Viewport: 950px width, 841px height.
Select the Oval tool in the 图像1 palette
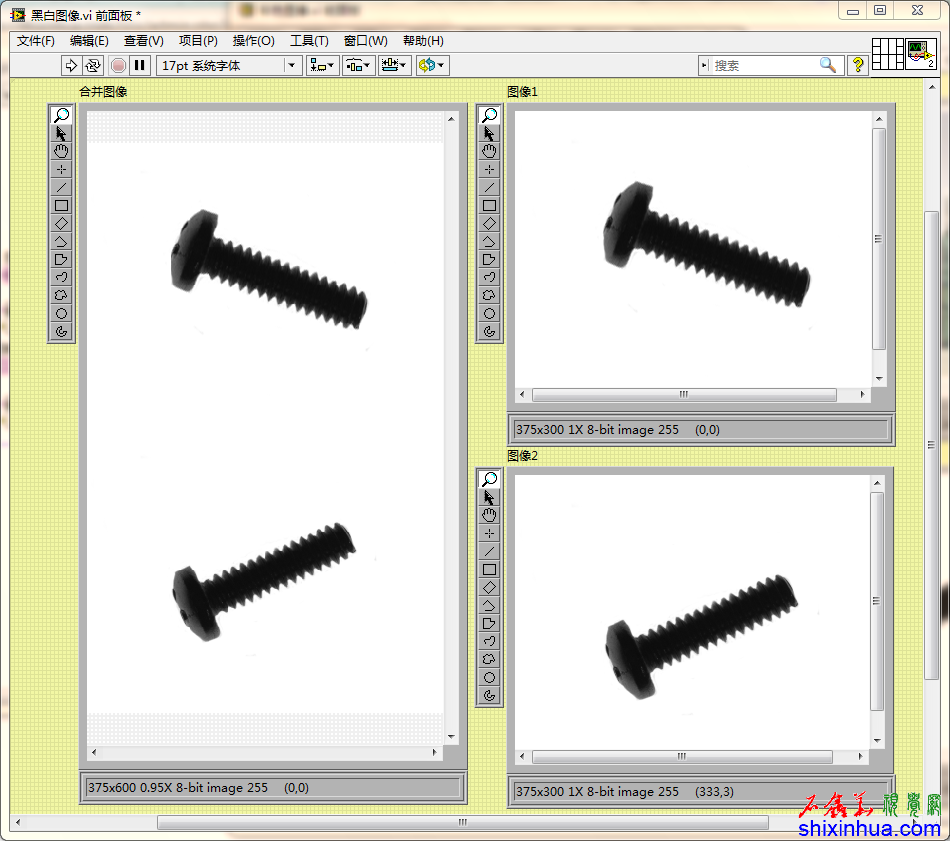[489, 313]
